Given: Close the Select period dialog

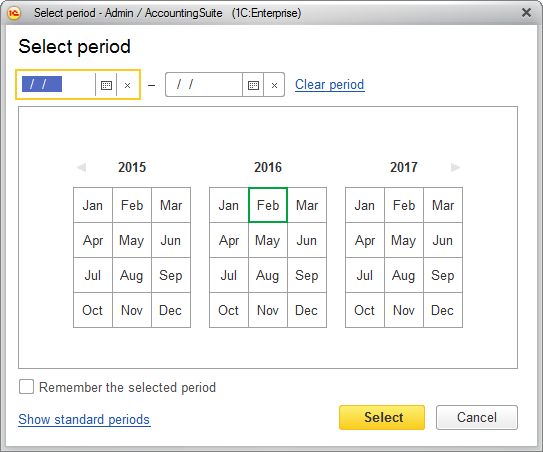Looking at the screenshot, I should (x=526, y=12).
